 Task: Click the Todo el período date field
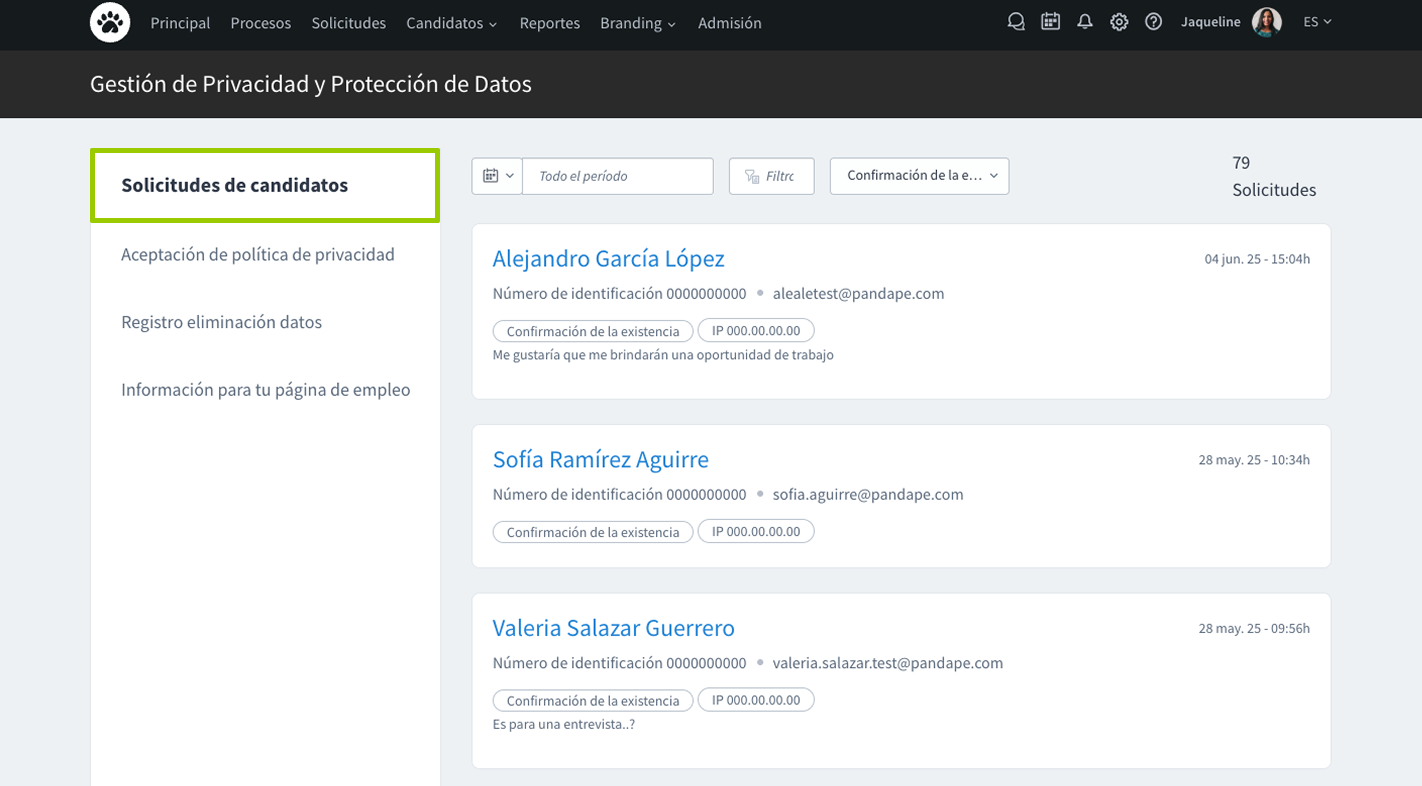coord(617,176)
